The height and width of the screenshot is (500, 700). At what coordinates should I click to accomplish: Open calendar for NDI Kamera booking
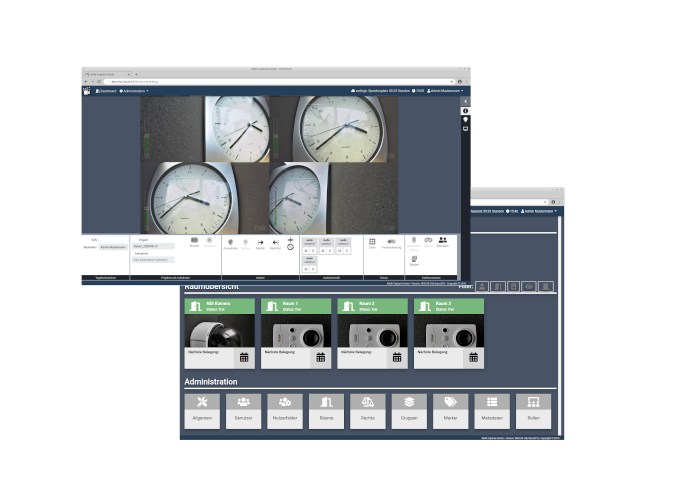pos(244,357)
